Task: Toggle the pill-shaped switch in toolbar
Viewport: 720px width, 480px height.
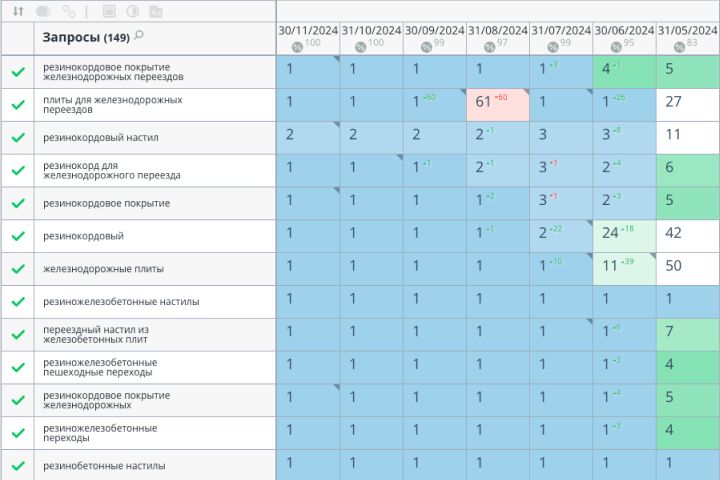Action: (44, 11)
